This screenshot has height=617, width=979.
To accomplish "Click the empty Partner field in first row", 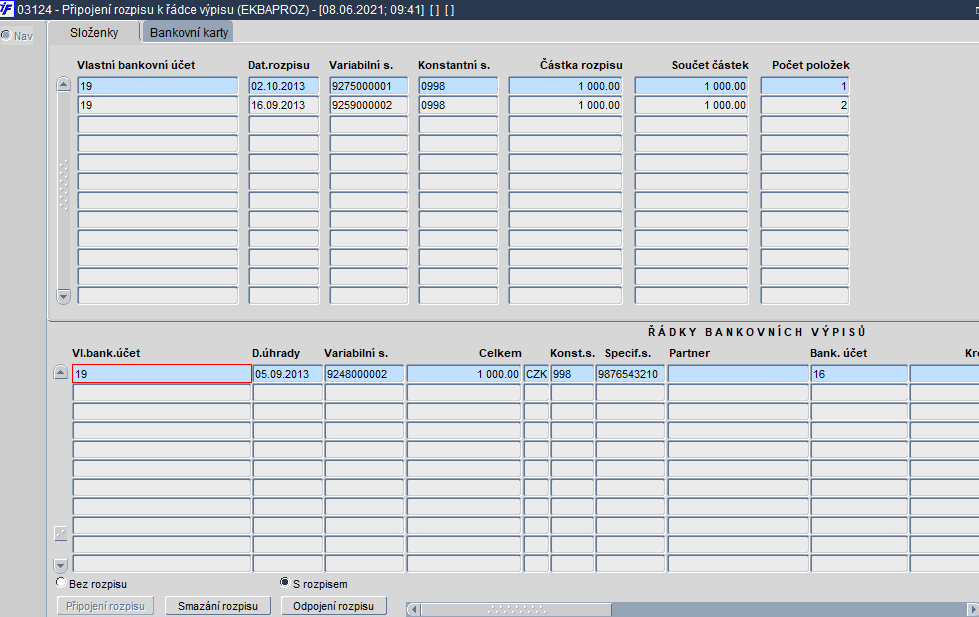I will click(739, 373).
